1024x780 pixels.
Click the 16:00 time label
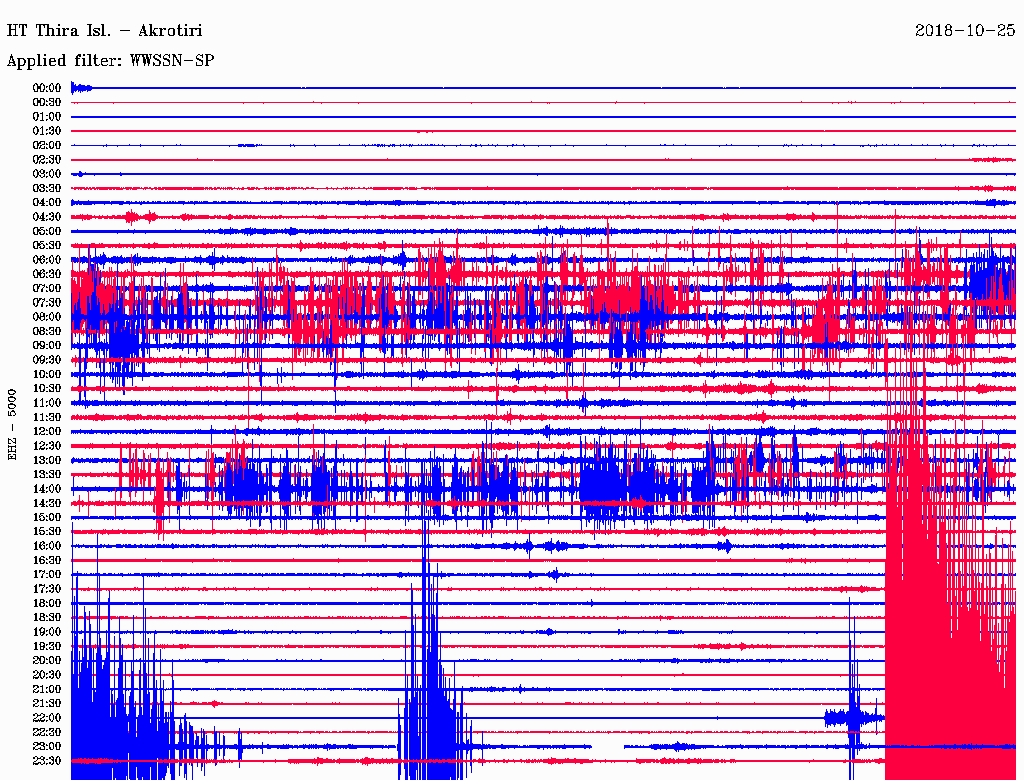pos(47,546)
